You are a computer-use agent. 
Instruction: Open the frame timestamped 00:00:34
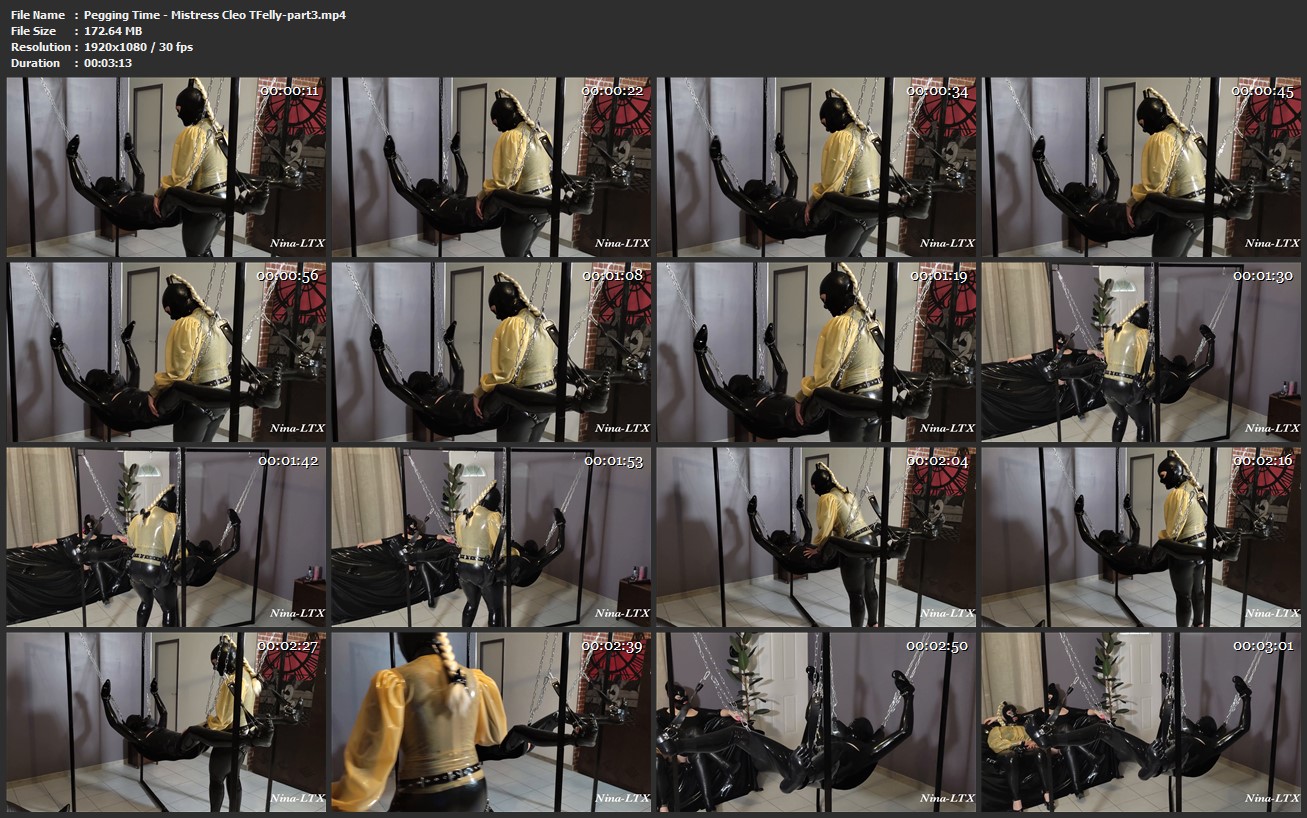(x=816, y=167)
